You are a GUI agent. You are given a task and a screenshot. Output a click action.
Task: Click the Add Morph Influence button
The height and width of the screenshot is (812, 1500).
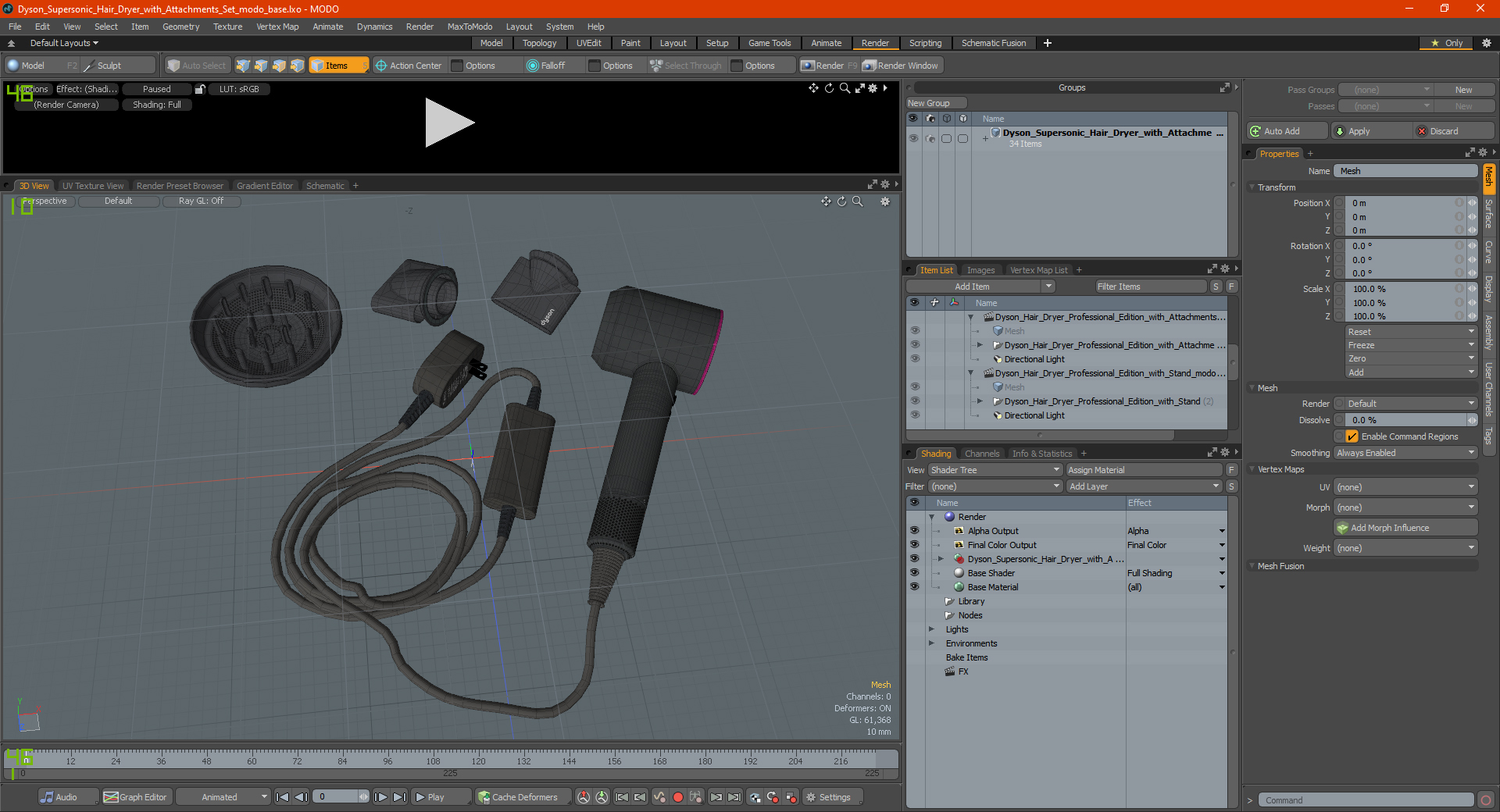[x=1406, y=528]
